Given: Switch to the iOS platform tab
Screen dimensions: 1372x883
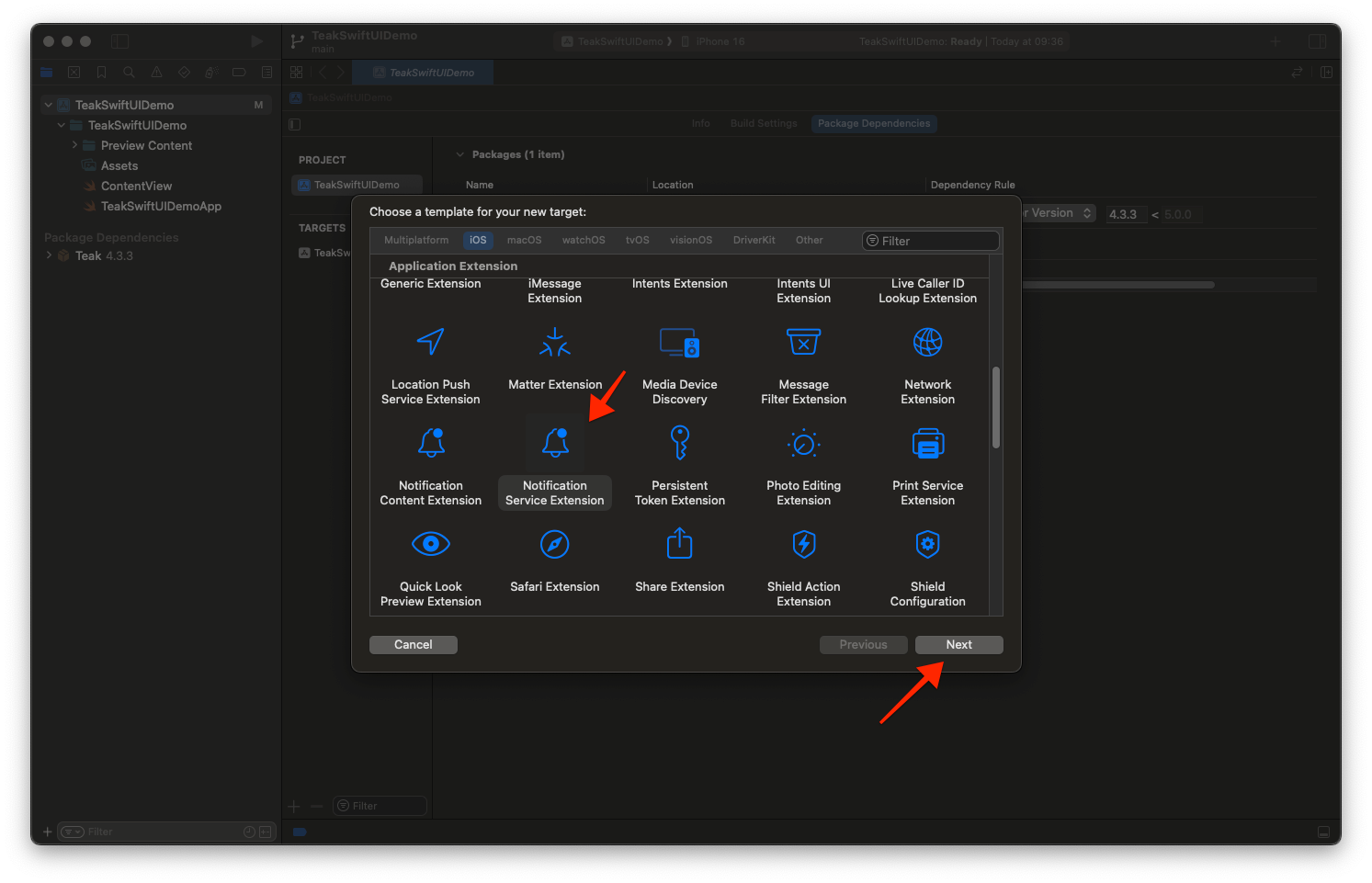Looking at the screenshot, I should (478, 240).
